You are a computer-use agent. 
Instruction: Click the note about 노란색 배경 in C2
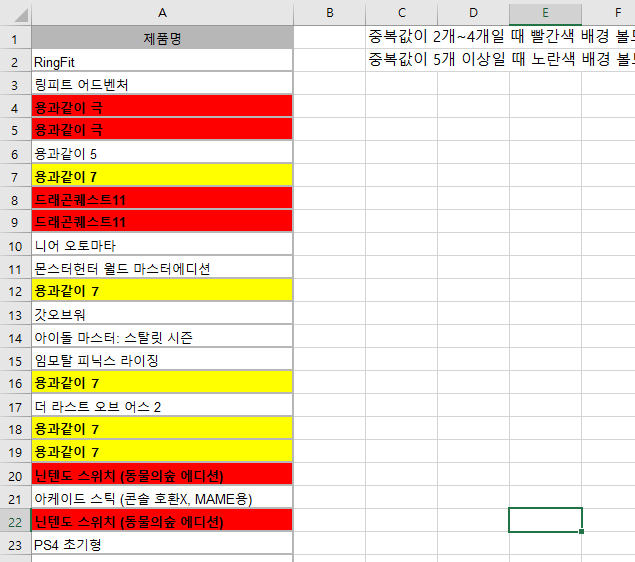(x=501, y=60)
